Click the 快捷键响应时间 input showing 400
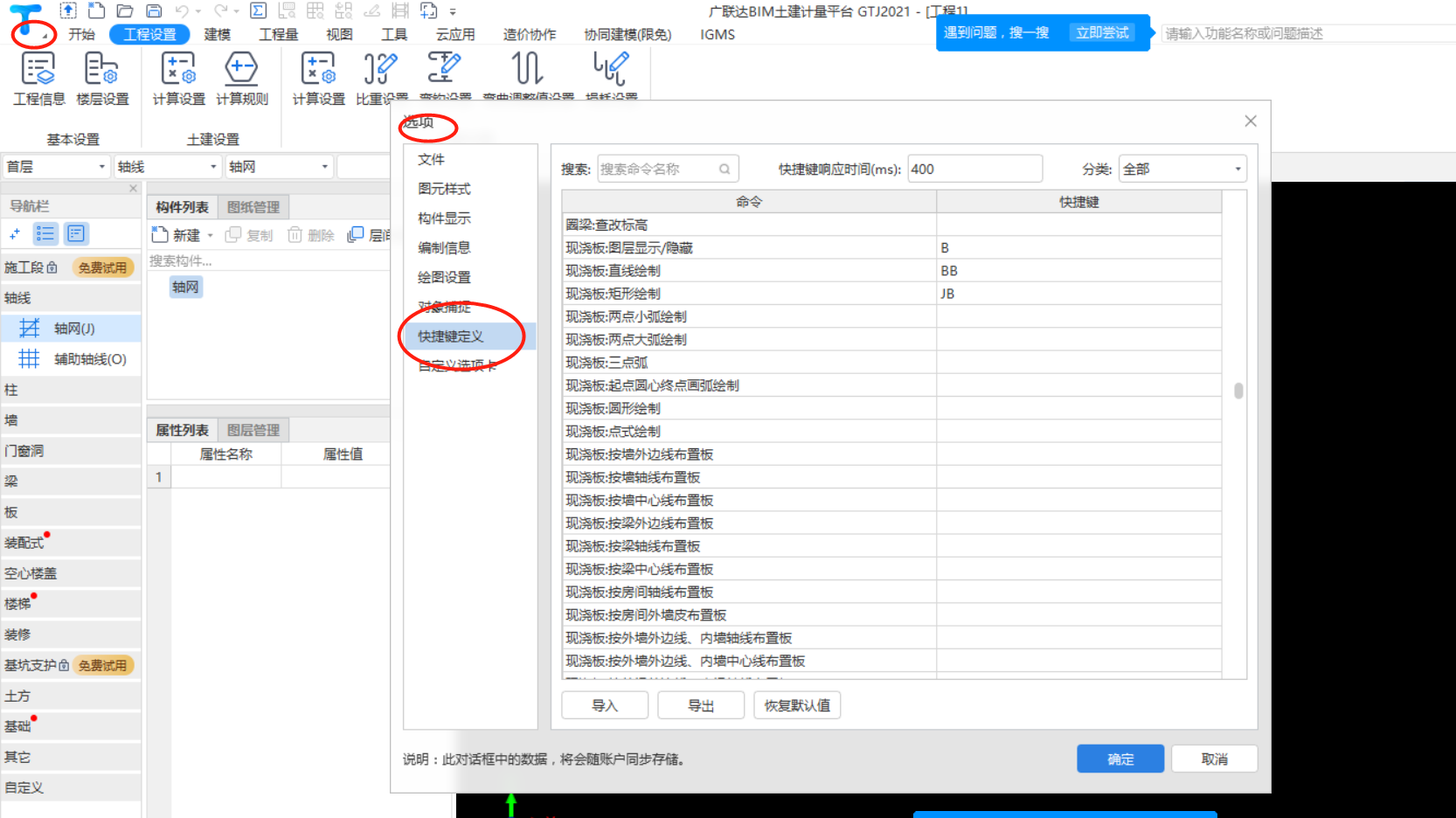 974,170
